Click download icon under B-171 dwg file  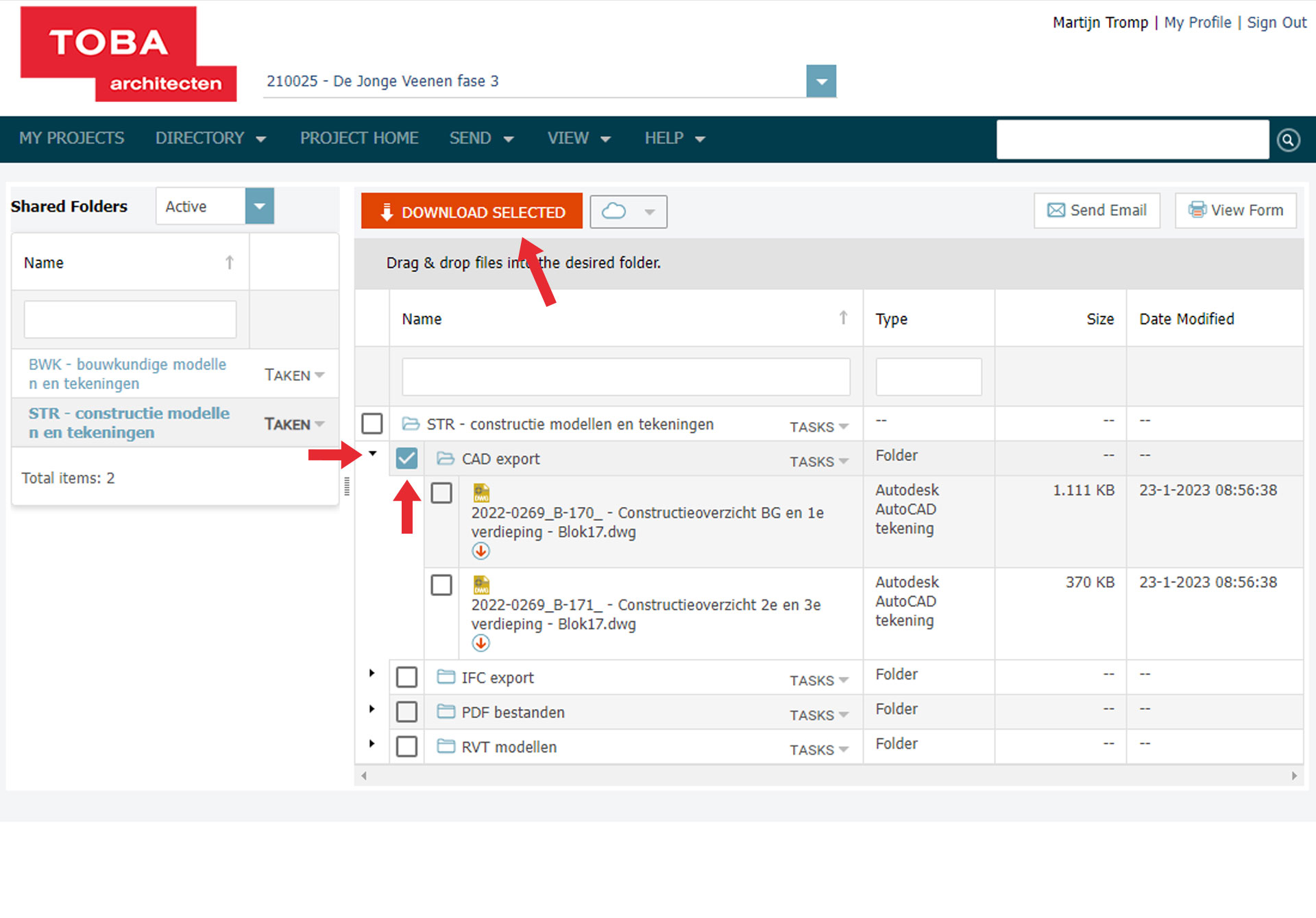480,643
